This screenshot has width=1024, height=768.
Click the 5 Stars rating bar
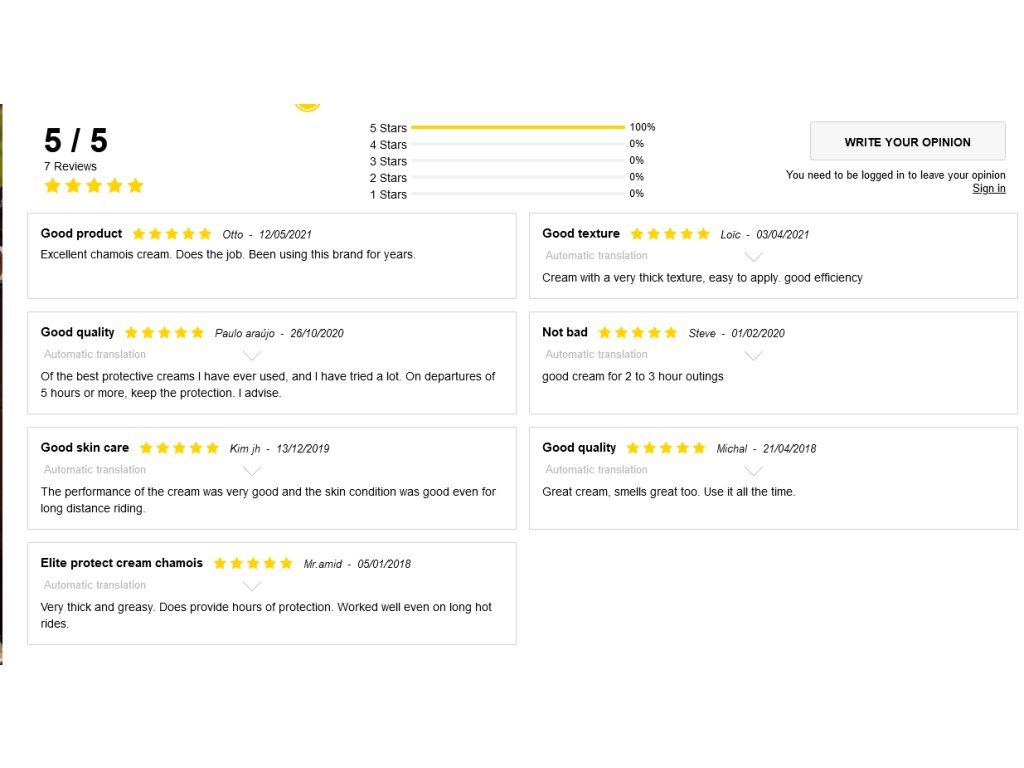(517, 128)
